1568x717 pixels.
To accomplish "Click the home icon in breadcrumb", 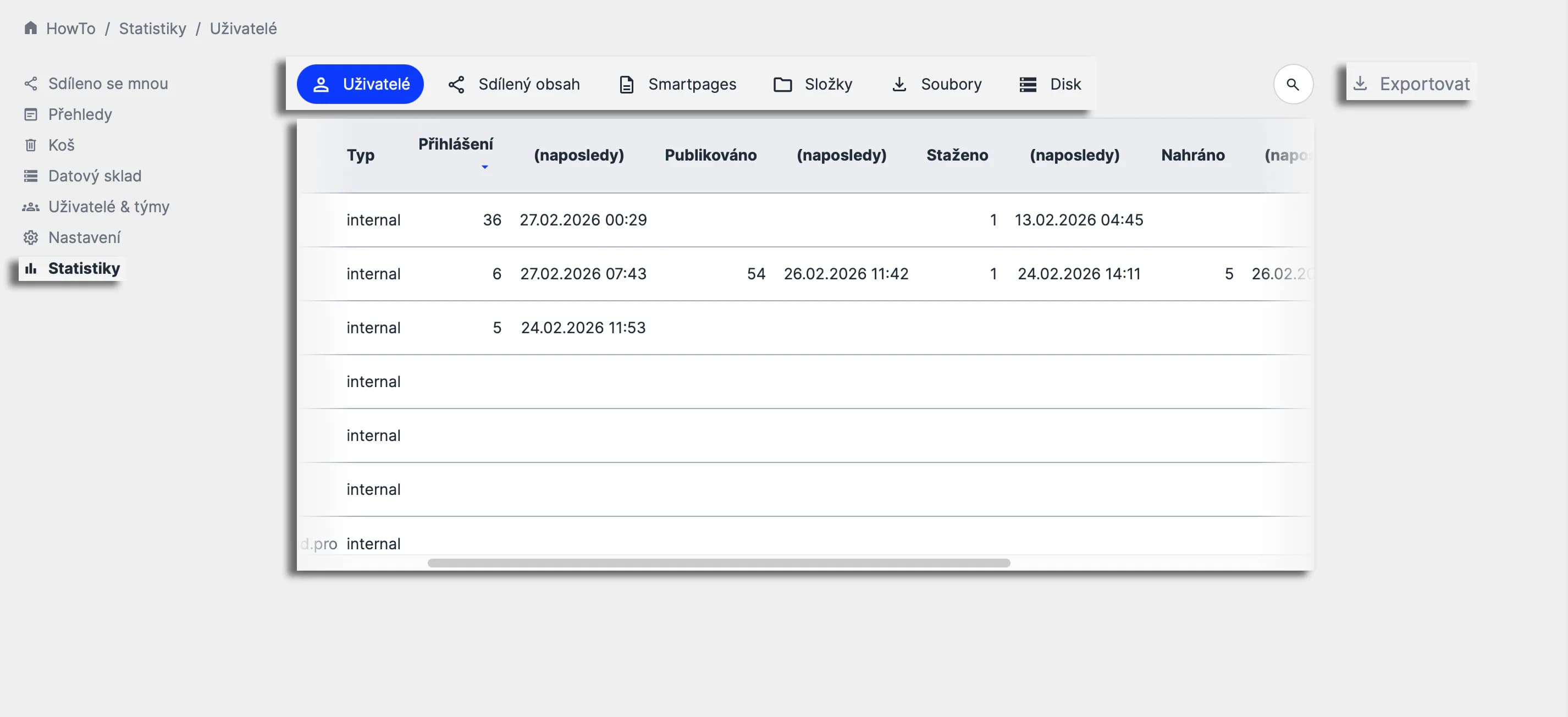I will click(x=30, y=28).
